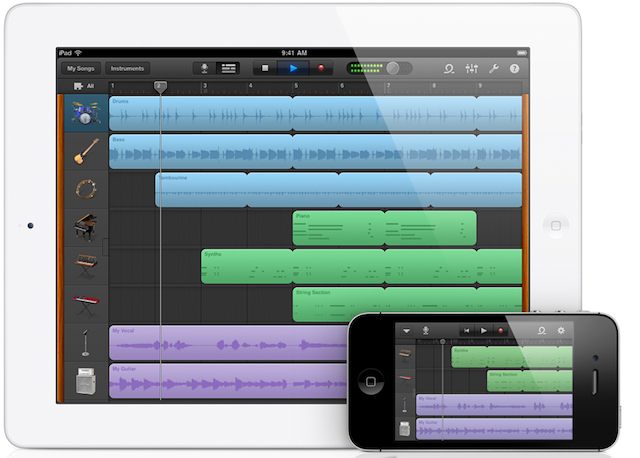Switch to tracks view button on iPad
The height and width of the screenshot is (458, 640).
click(x=228, y=69)
